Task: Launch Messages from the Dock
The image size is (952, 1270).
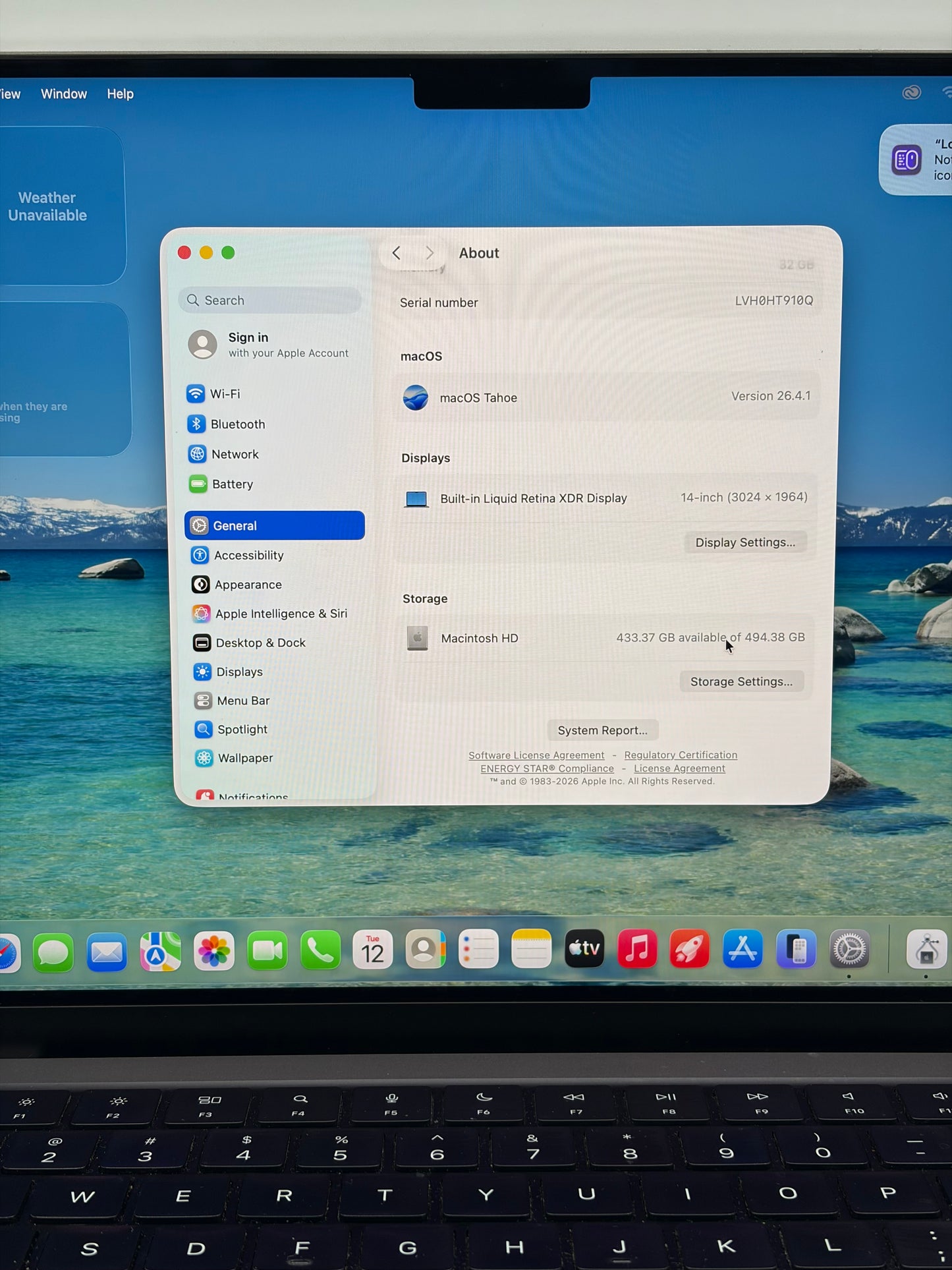Action: click(53, 952)
